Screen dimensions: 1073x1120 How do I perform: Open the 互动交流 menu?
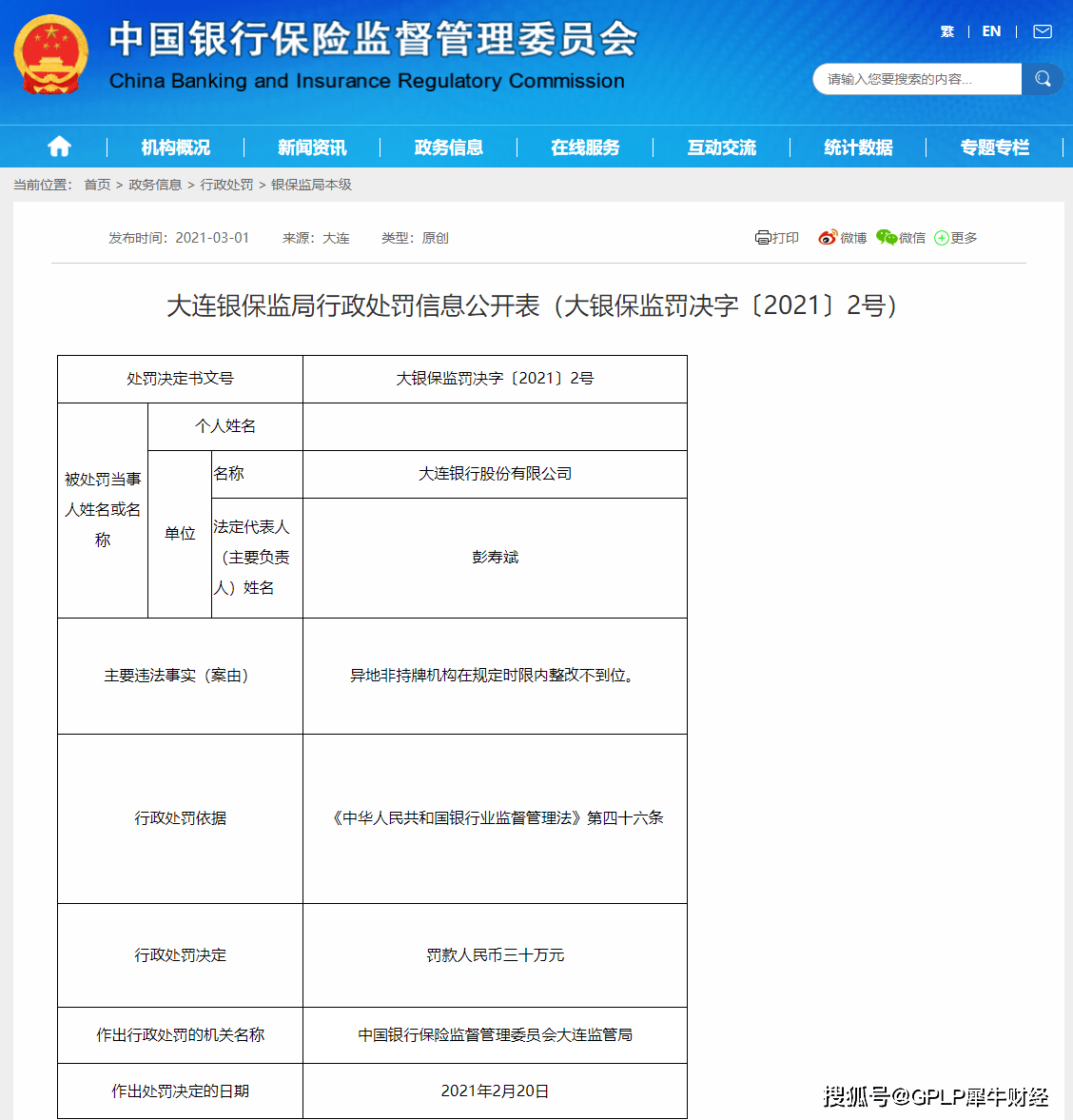(x=721, y=147)
